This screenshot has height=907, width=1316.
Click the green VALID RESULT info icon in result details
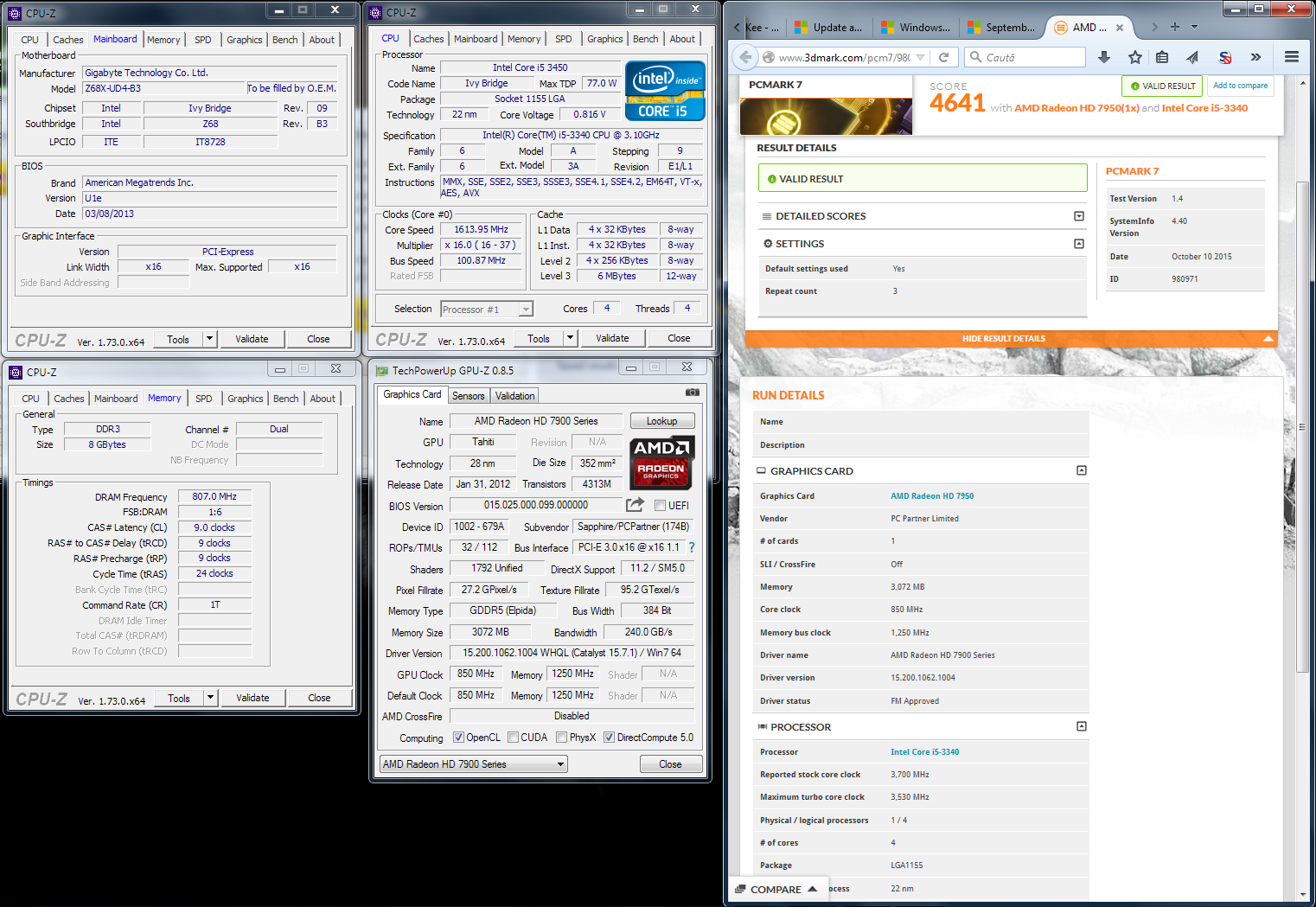(772, 179)
